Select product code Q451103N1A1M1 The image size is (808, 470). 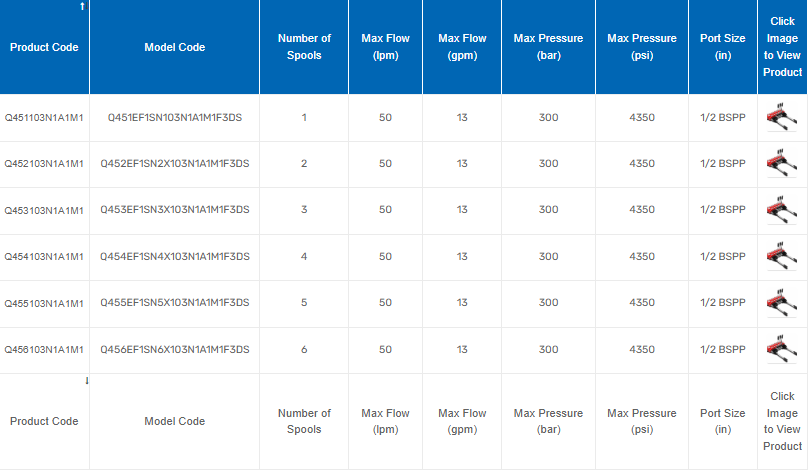(44, 118)
